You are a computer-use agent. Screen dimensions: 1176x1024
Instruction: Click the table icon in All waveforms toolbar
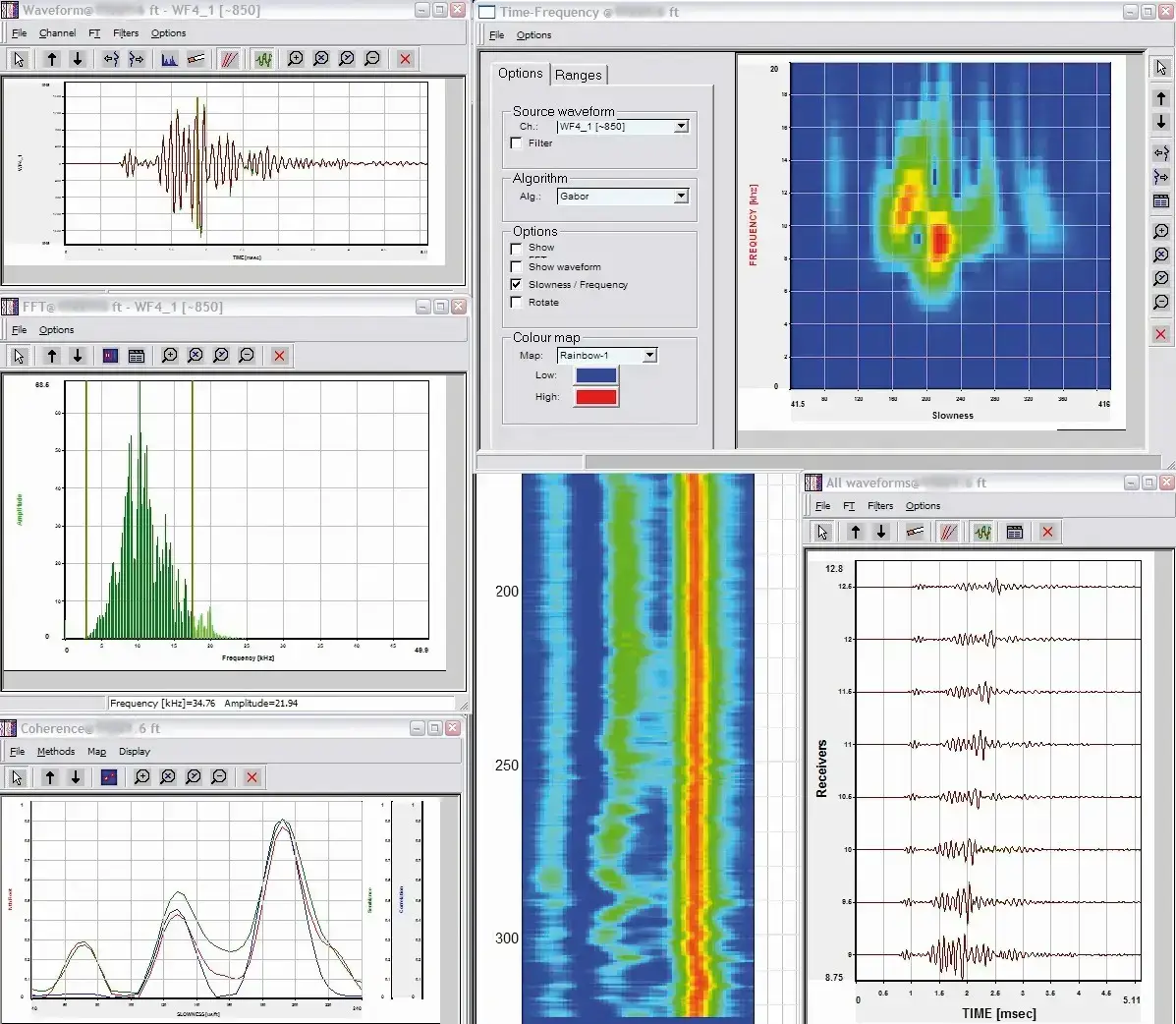tap(1015, 532)
